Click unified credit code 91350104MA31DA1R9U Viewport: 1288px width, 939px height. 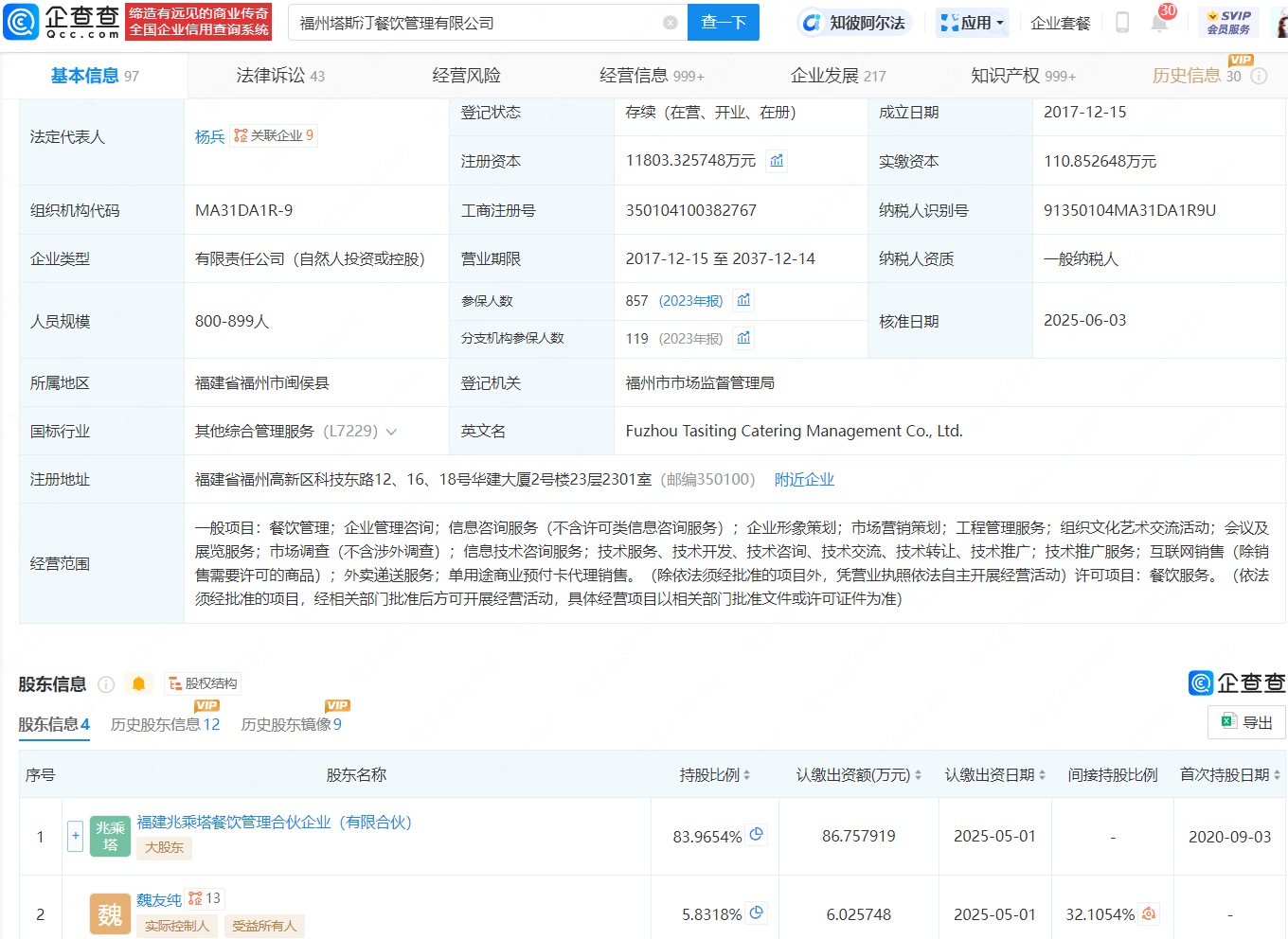pos(1130,210)
